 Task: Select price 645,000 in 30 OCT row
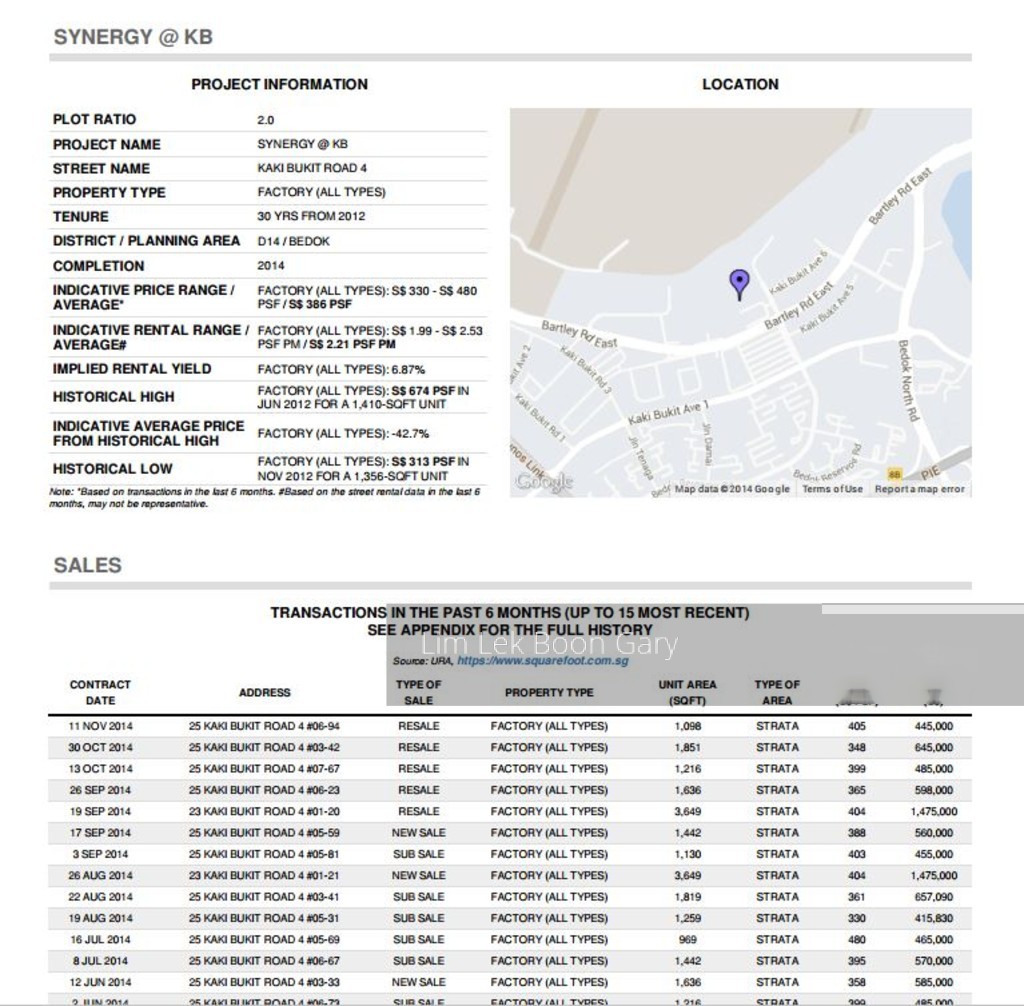pos(934,747)
